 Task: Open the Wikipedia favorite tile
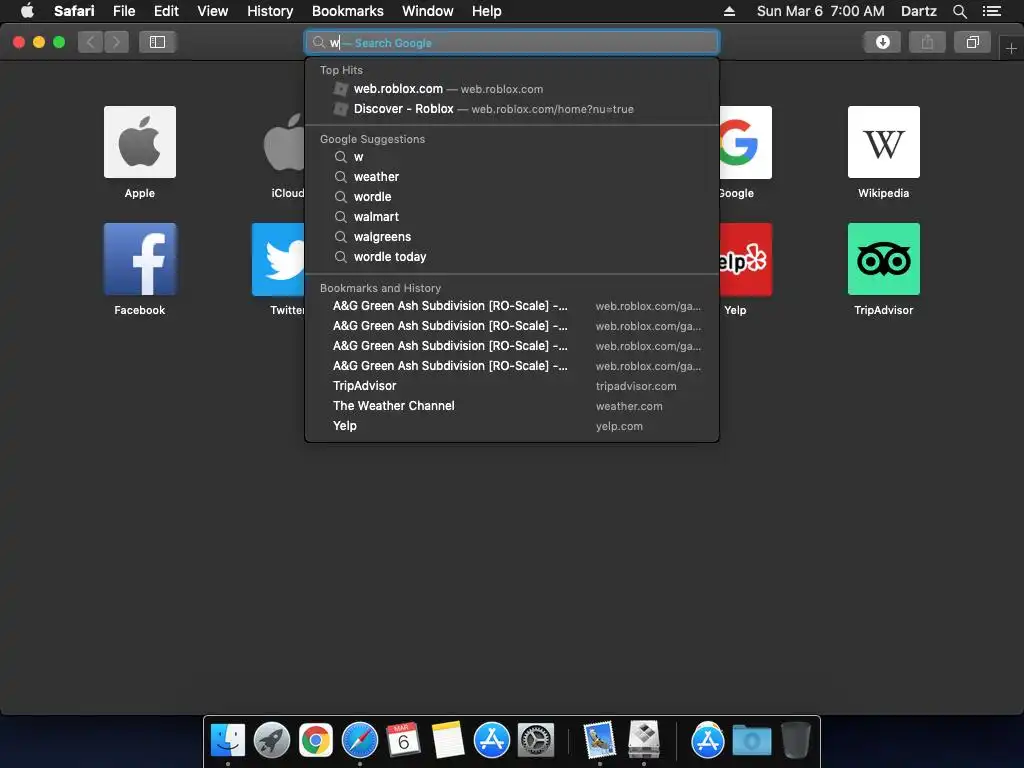(x=884, y=142)
